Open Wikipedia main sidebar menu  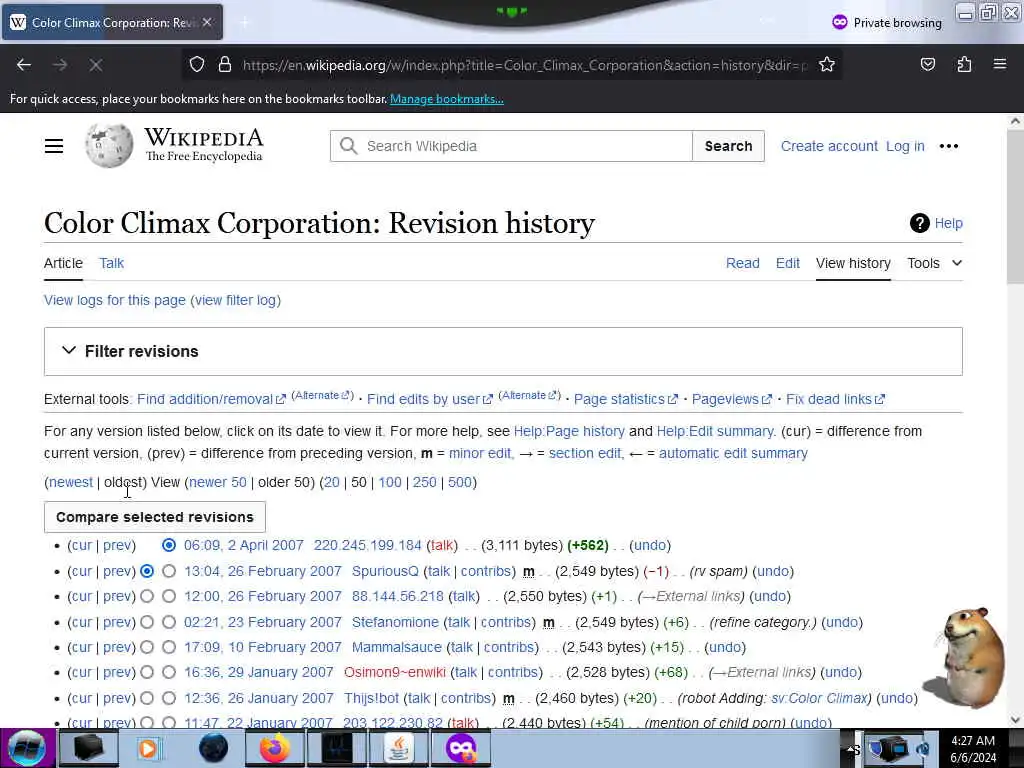tap(54, 146)
